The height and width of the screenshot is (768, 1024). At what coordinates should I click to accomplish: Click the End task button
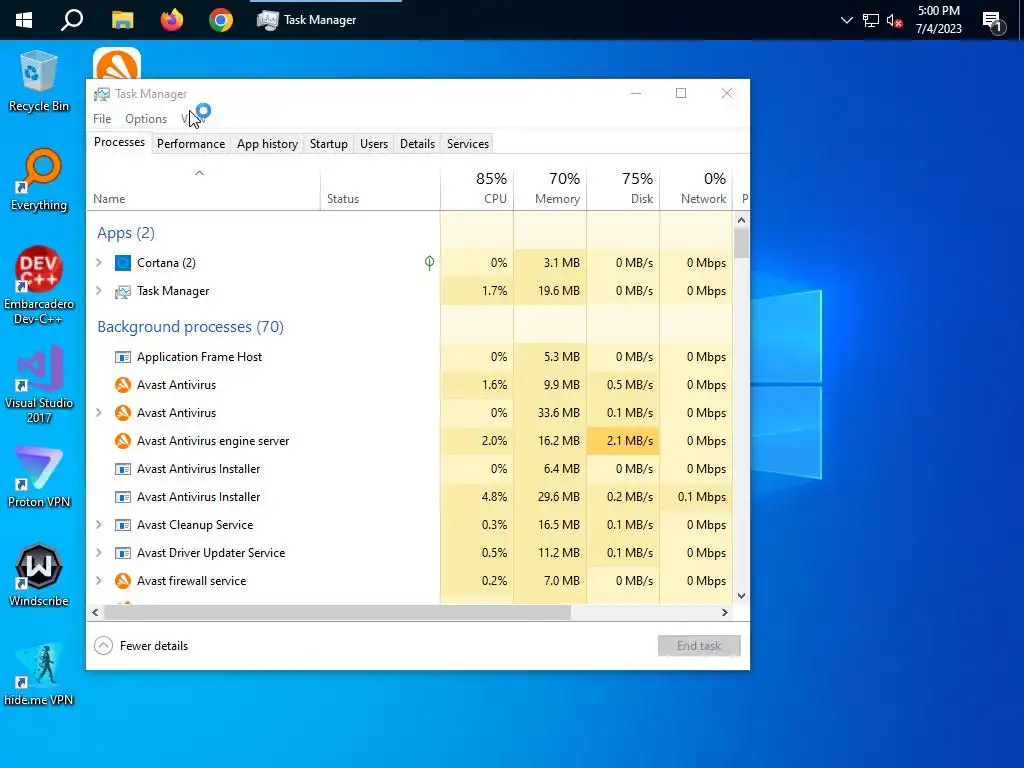[699, 646]
